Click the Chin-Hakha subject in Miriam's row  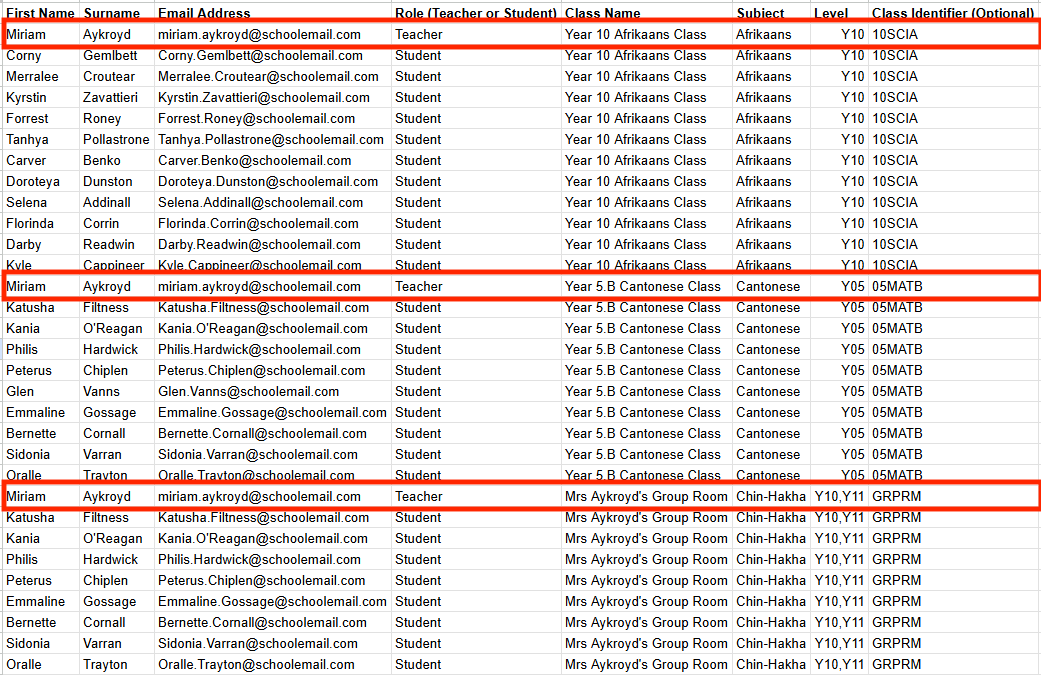[x=771, y=496]
